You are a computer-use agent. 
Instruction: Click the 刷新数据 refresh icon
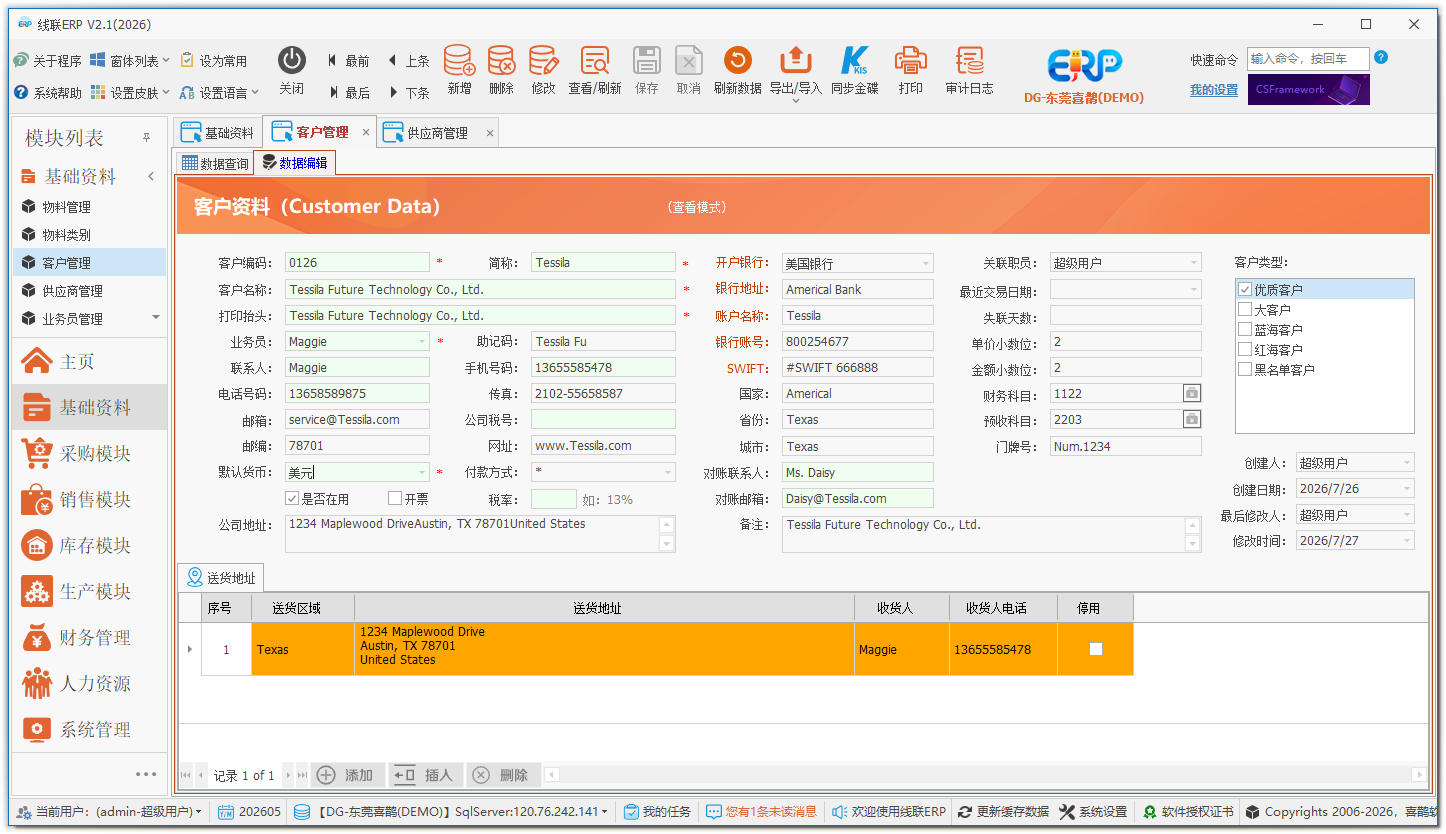point(737,61)
